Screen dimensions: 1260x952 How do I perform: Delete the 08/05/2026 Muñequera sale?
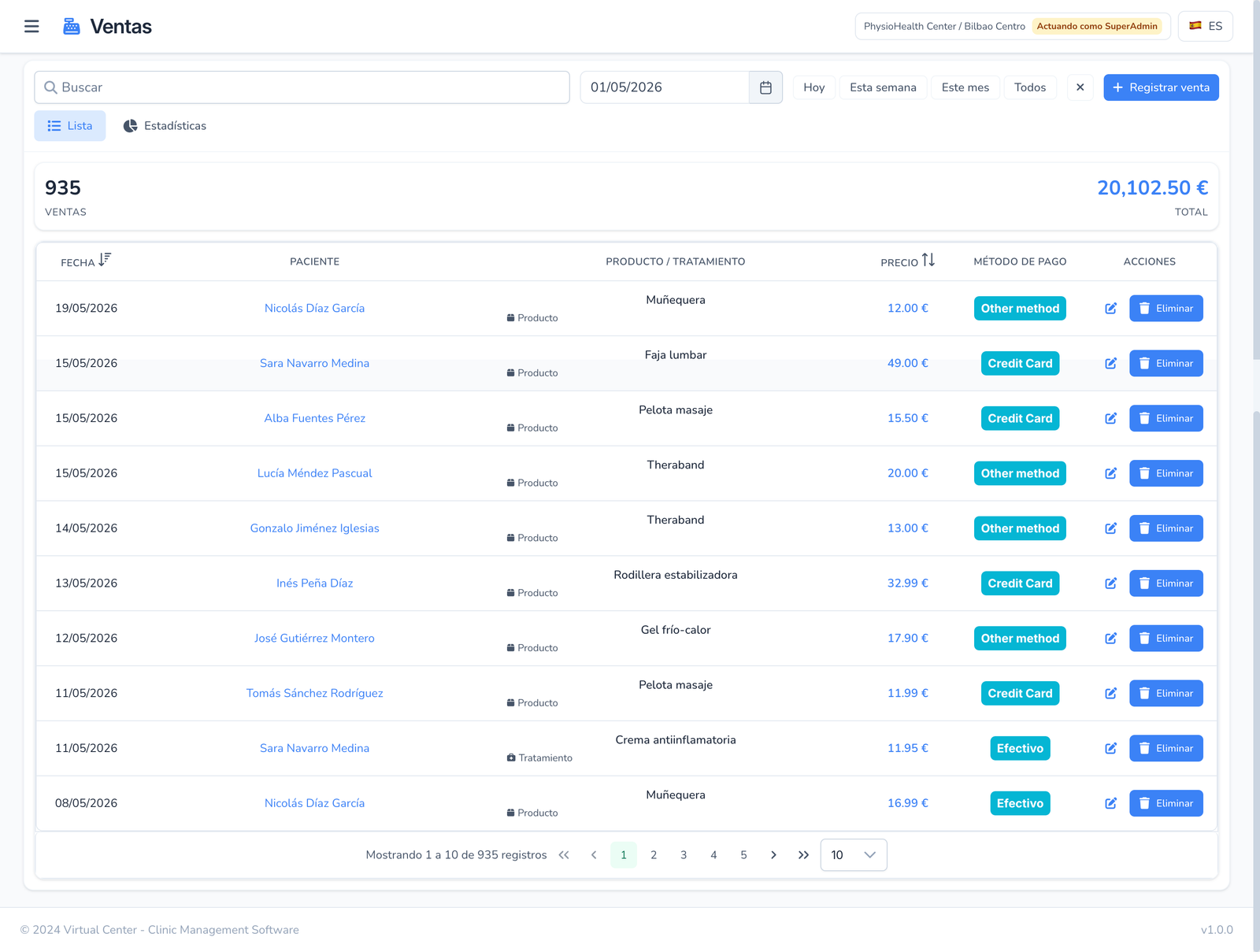pos(1165,804)
